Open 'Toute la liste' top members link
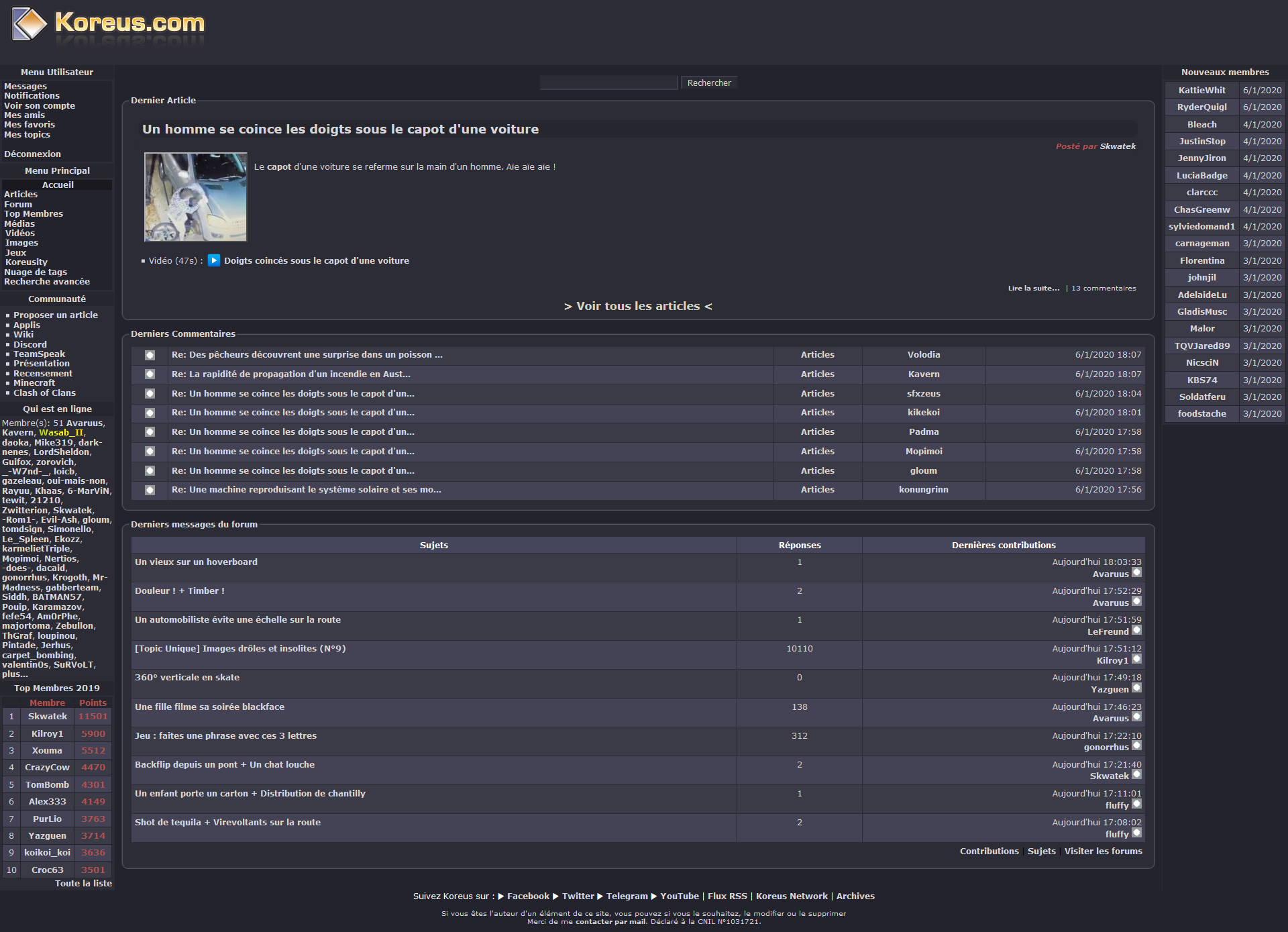Image resolution: width=1288 pixels, height=932 pixels. (83, 883)
